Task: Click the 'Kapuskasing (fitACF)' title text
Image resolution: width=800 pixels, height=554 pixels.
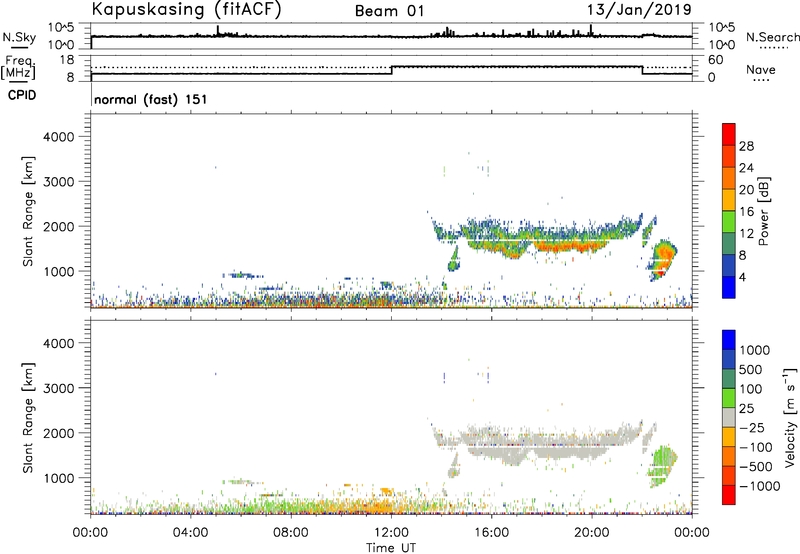Action: (186, 10)
